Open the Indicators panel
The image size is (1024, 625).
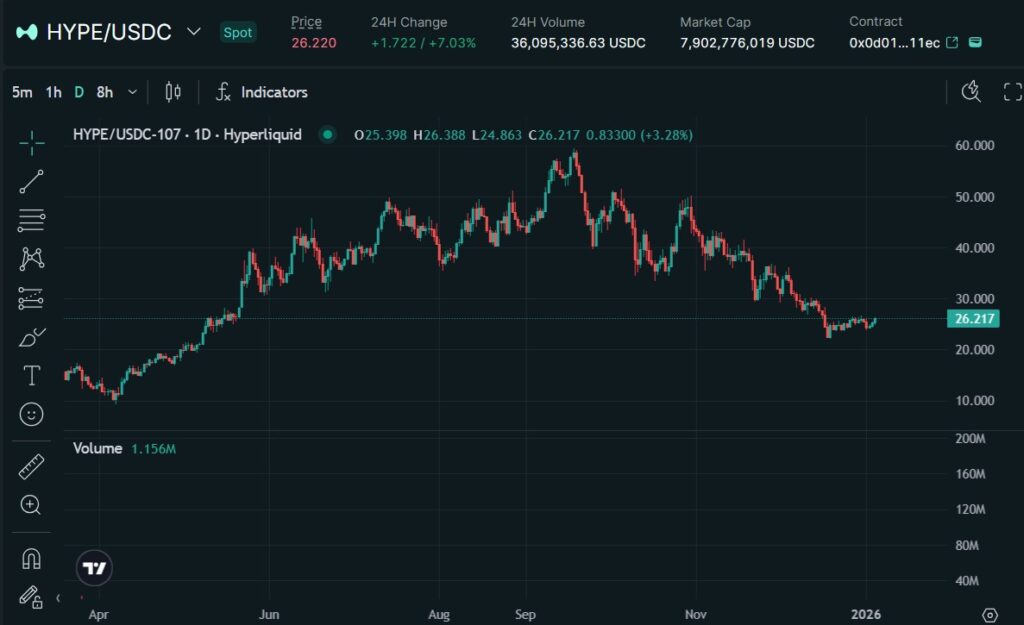(262, 92)
